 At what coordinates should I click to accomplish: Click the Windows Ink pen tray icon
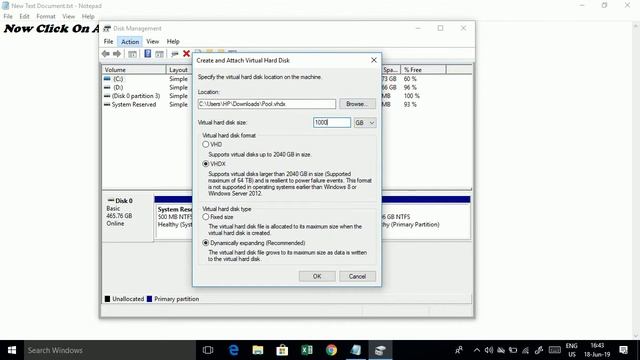[539, 350]
